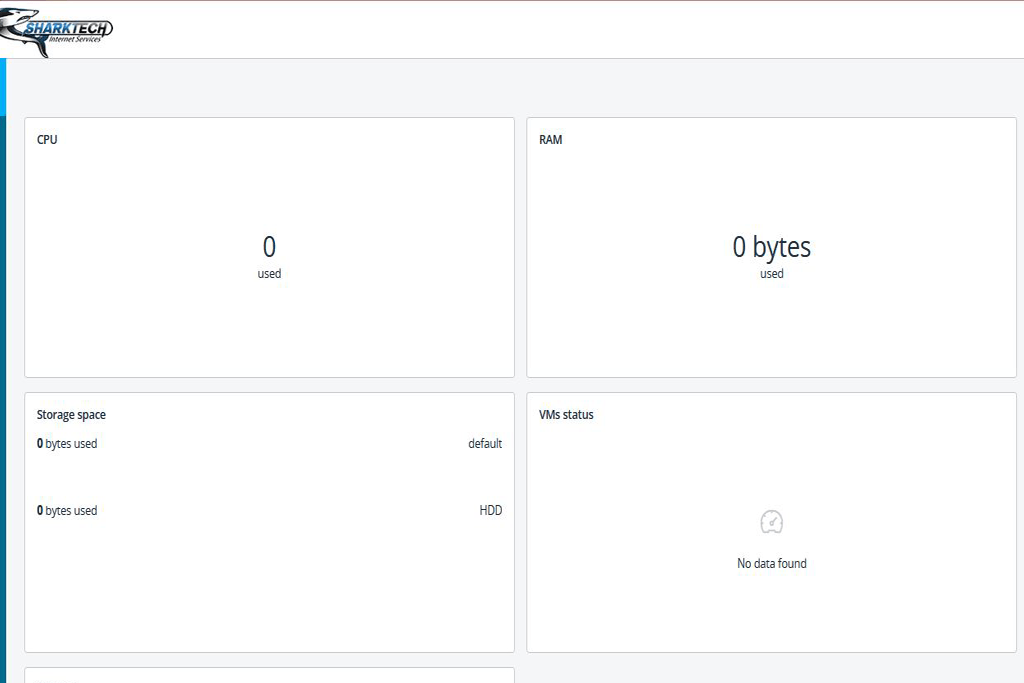Click the RAM card title
1024x683 pixels.
tap(550, 140)
